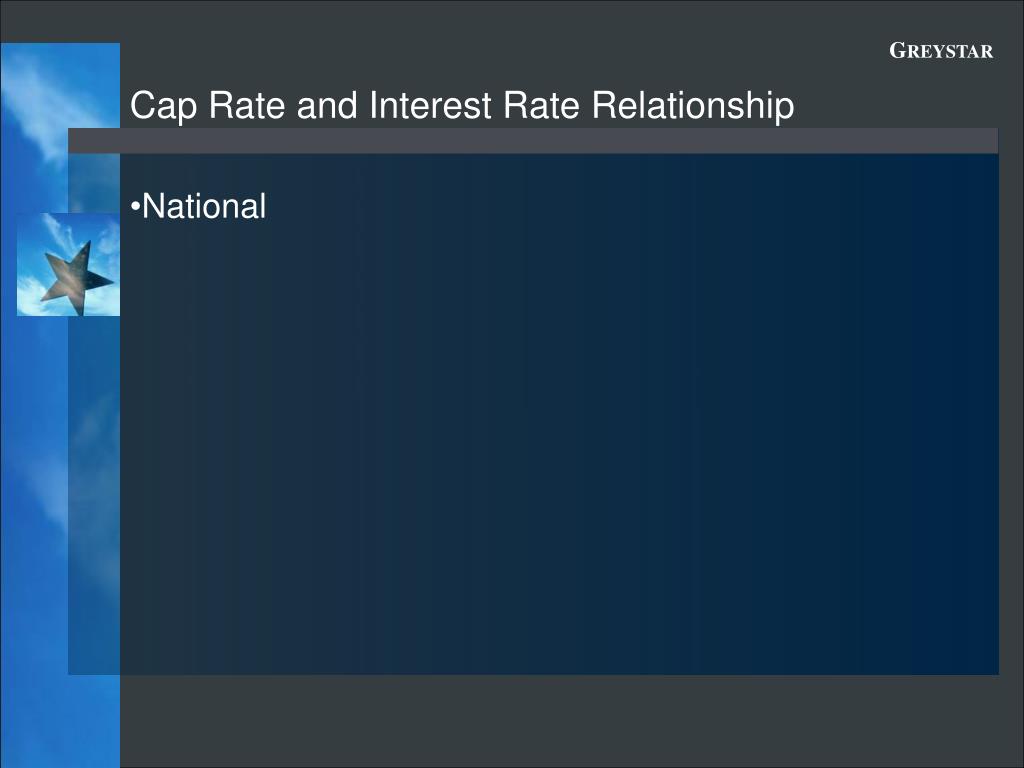This screenshot has width=1024, height=768.
Task: Click the dark gray footer area
Action: tap(559, 721)
